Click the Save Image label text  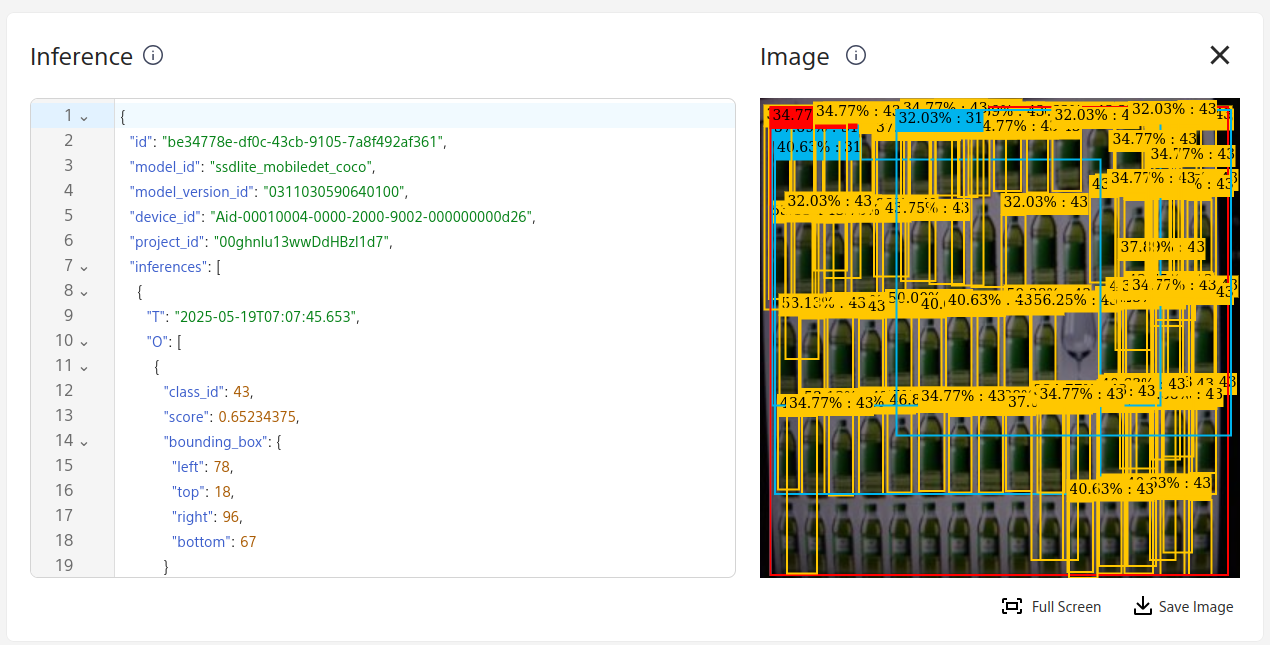(1196, 607)
